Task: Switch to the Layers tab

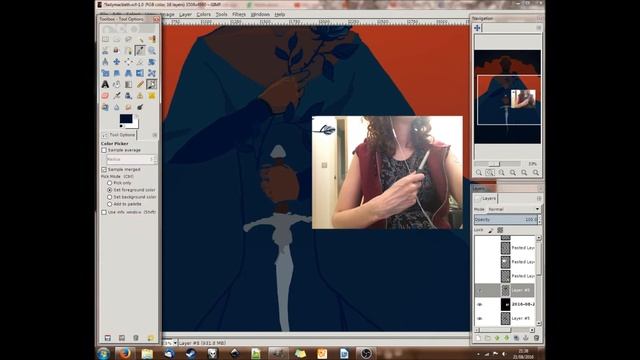Action: tap(486, 198)
